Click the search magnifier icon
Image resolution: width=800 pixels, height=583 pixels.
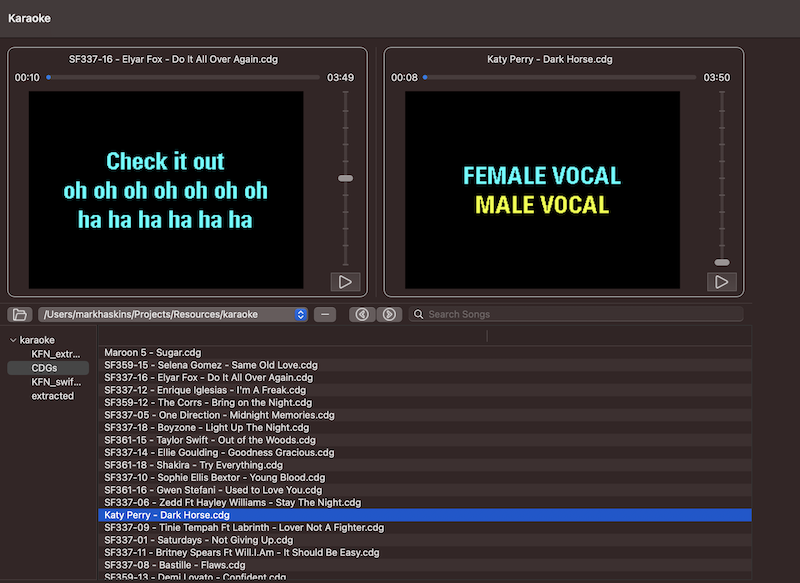pos(418,314)
